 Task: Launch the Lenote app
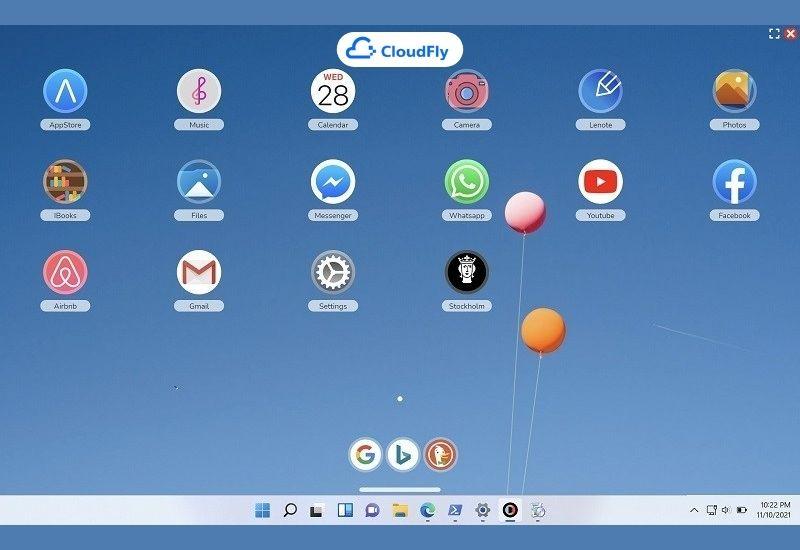(x=601, y=91)
